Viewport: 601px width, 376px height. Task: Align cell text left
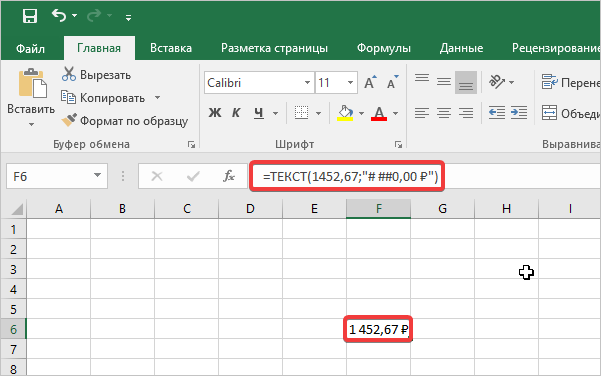[422, 113]
